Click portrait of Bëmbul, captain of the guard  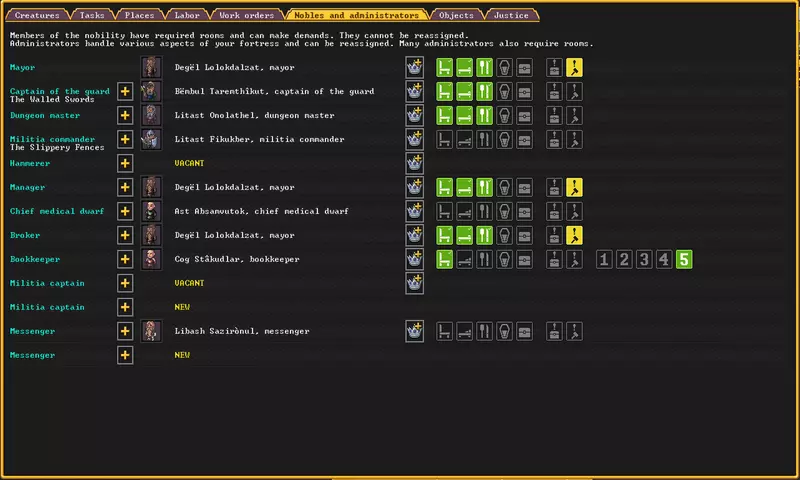[x=151, y=91]
